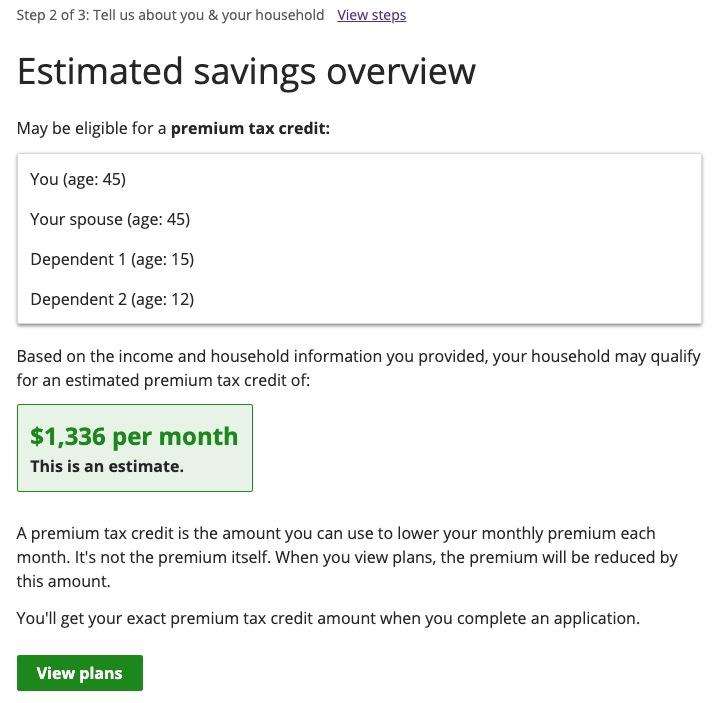
Task: Click the 'Step 2 of 3' progress text
Action: coord(52,15)
